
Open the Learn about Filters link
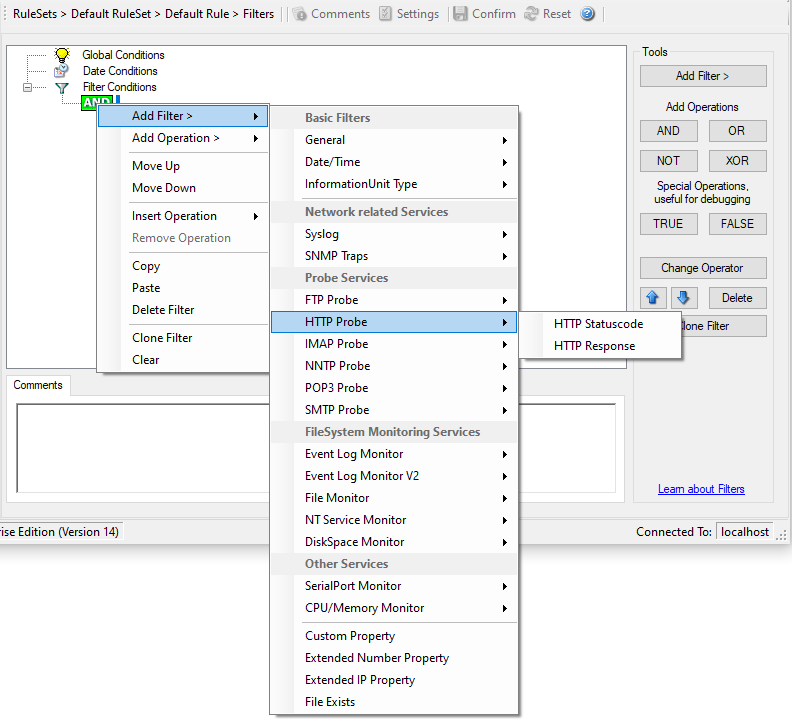pyautogui.click(x=701, y=489)
